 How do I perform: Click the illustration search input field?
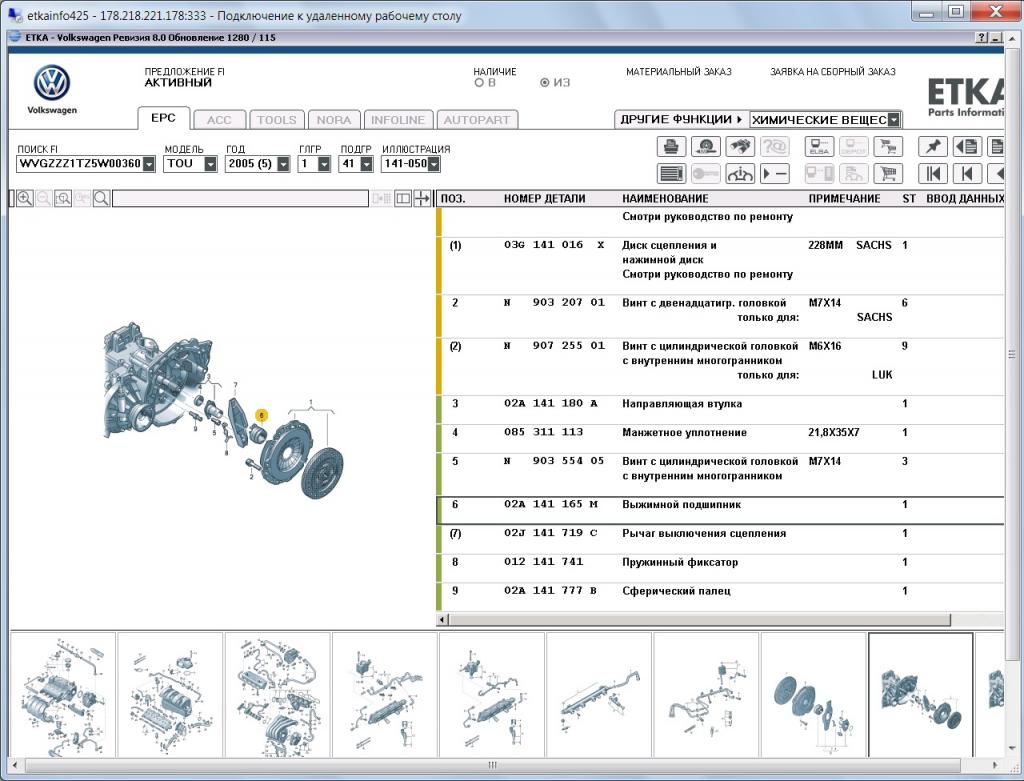click(240, 199)
